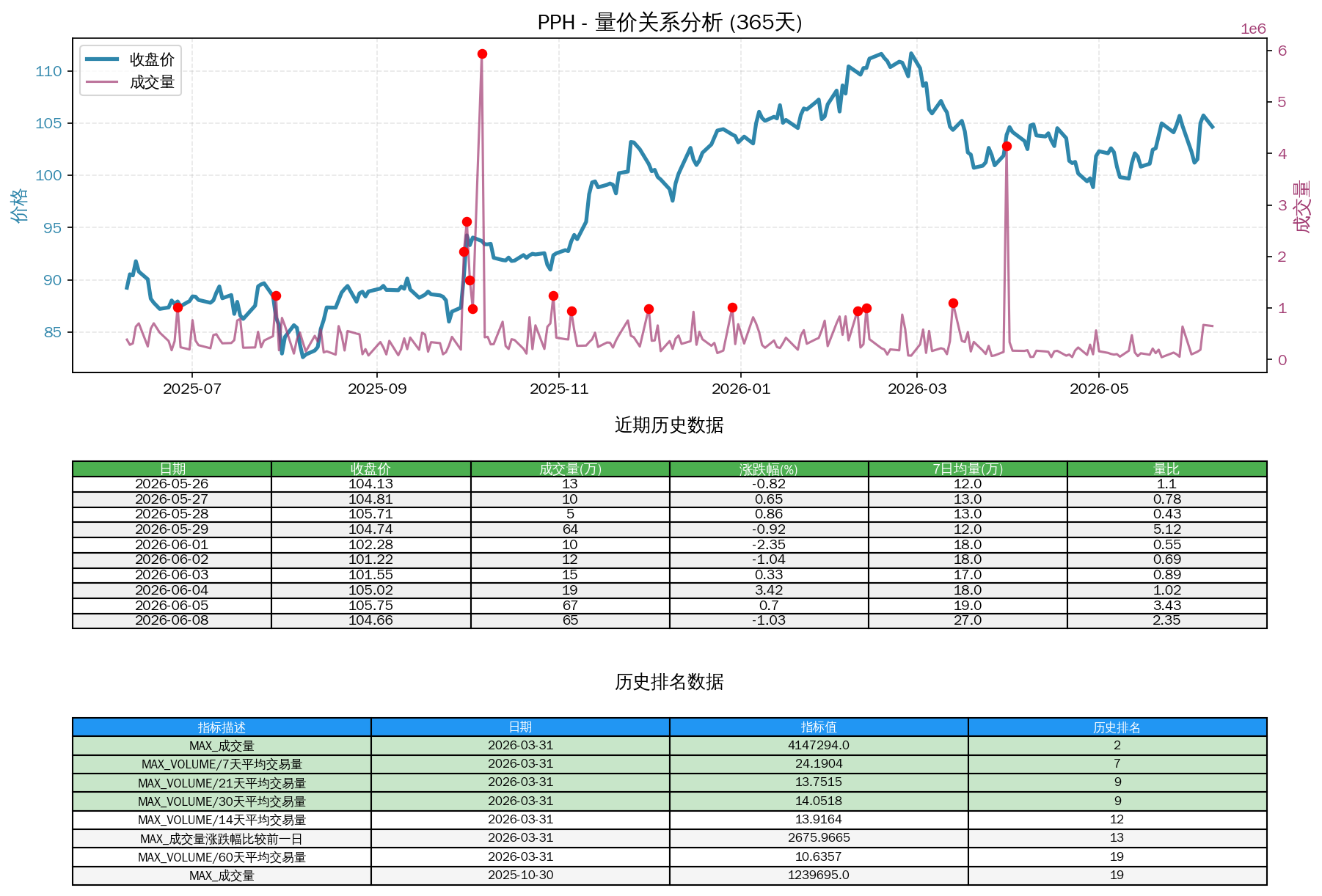Click the change value -2.35
This screenshot has width=1322, height=896.
point(769,545)
